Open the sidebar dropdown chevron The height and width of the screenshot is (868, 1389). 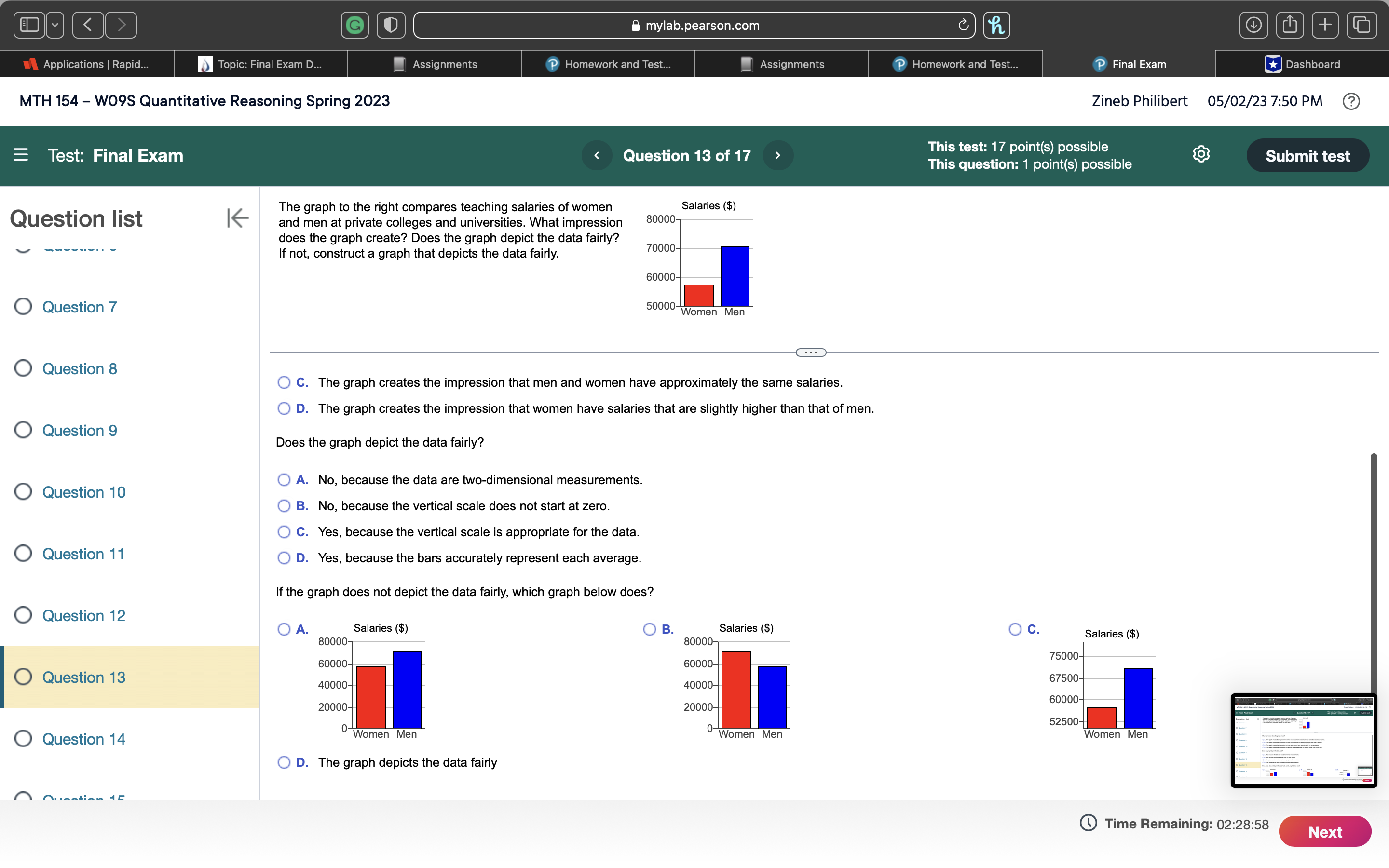(54, 25)
